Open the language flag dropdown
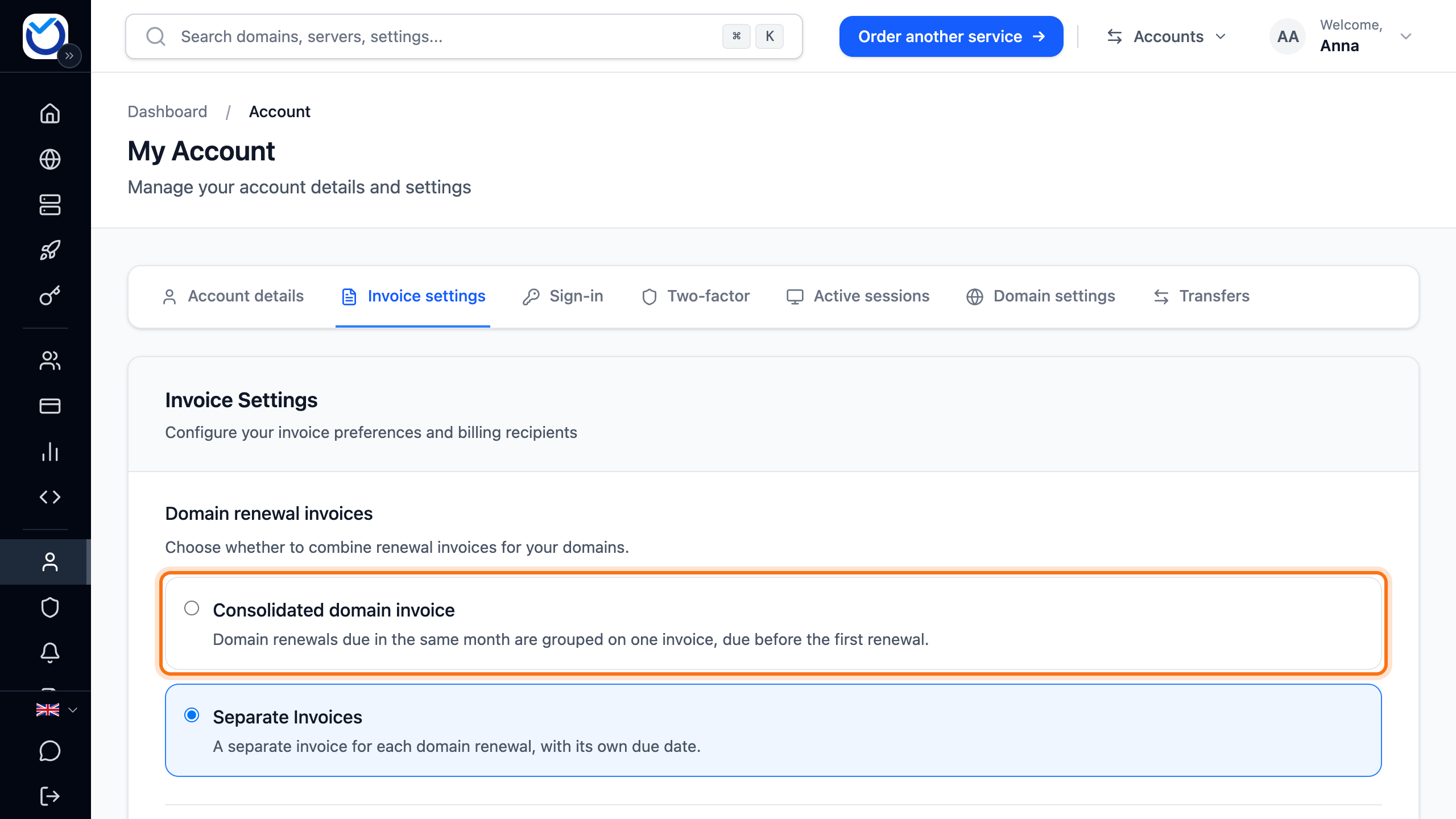Screen dimensions: 1456x819 click(x=56, y=710)
